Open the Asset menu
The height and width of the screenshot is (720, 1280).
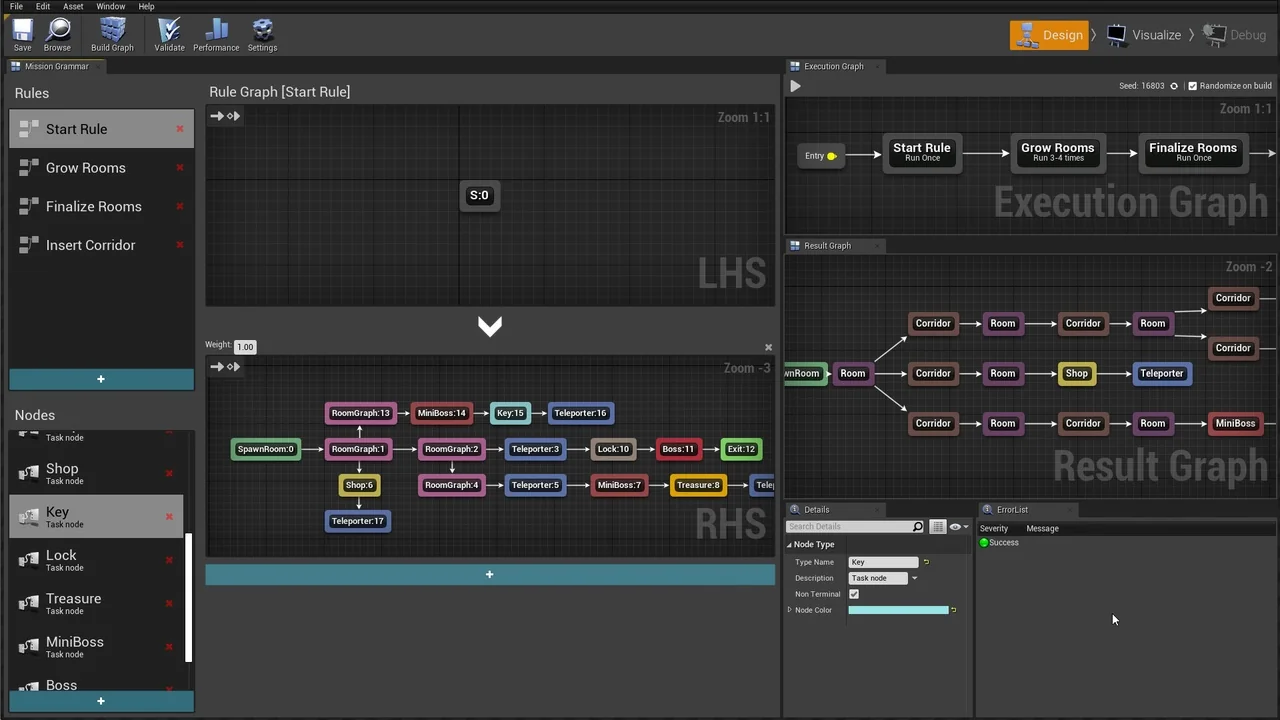click(x=73, y=7)
